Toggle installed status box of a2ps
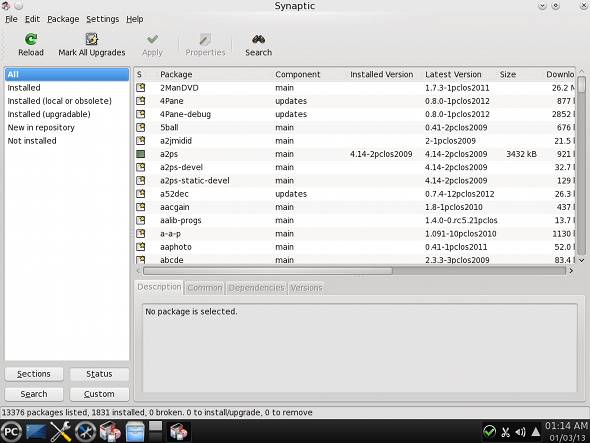The height and width of the screenshot is (443, 590). 141,154
